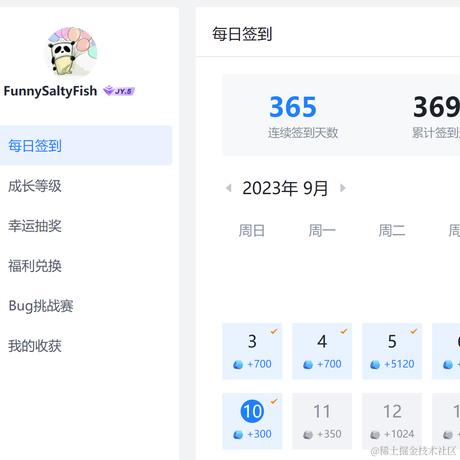Click the 连续签到天数 label
Image resolution: width=460 pixels, height=460 pixels.
[303, 133]
